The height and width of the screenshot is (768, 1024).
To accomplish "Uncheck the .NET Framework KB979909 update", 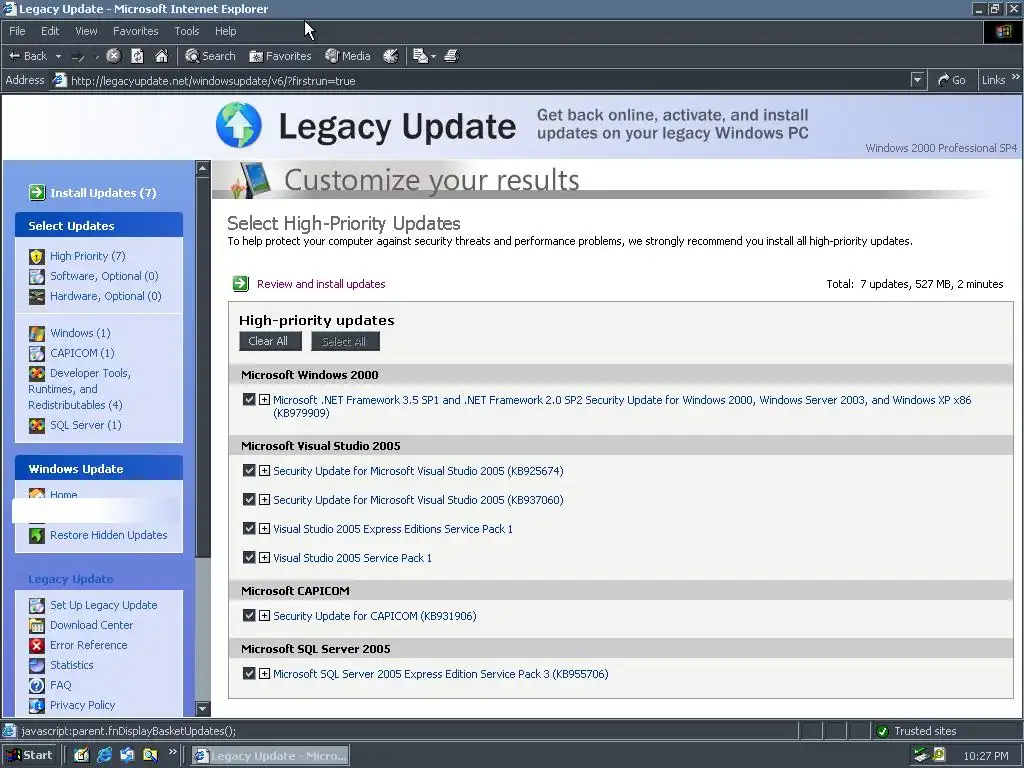I will point(249,399).
